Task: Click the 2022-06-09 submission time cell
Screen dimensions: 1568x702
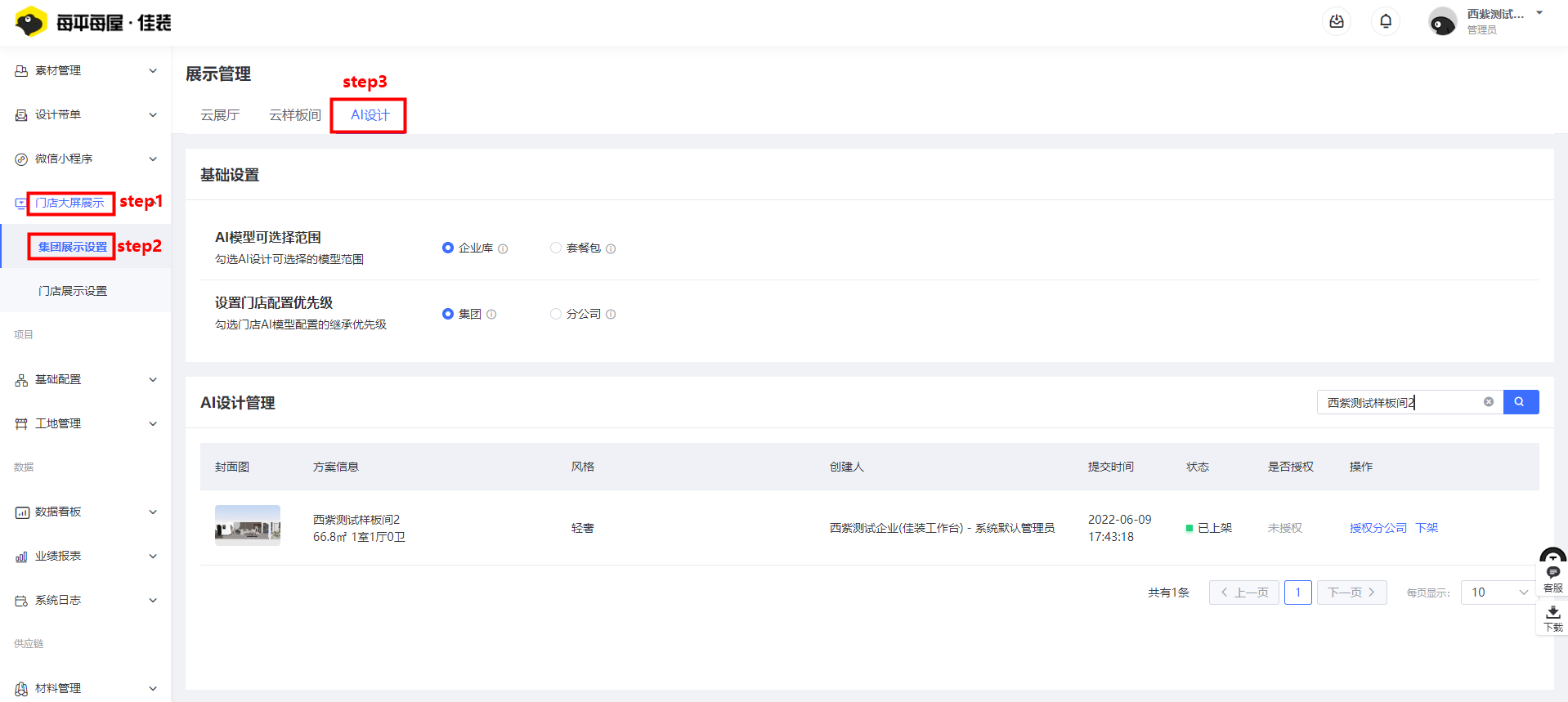Action: point(1120,528)
